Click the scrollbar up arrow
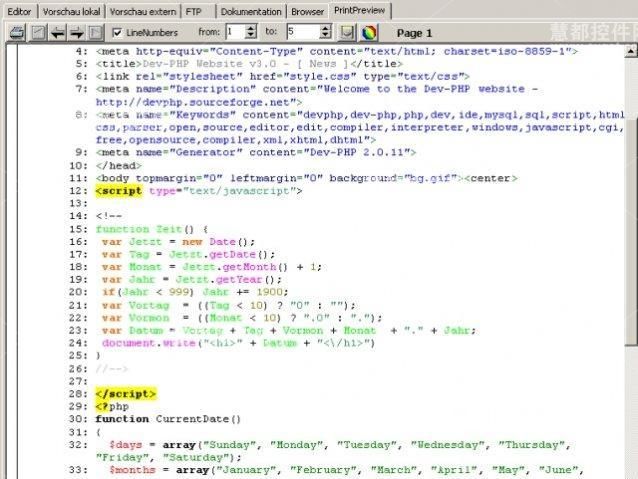Screen dimensions: 638x479 pos(631,51)
